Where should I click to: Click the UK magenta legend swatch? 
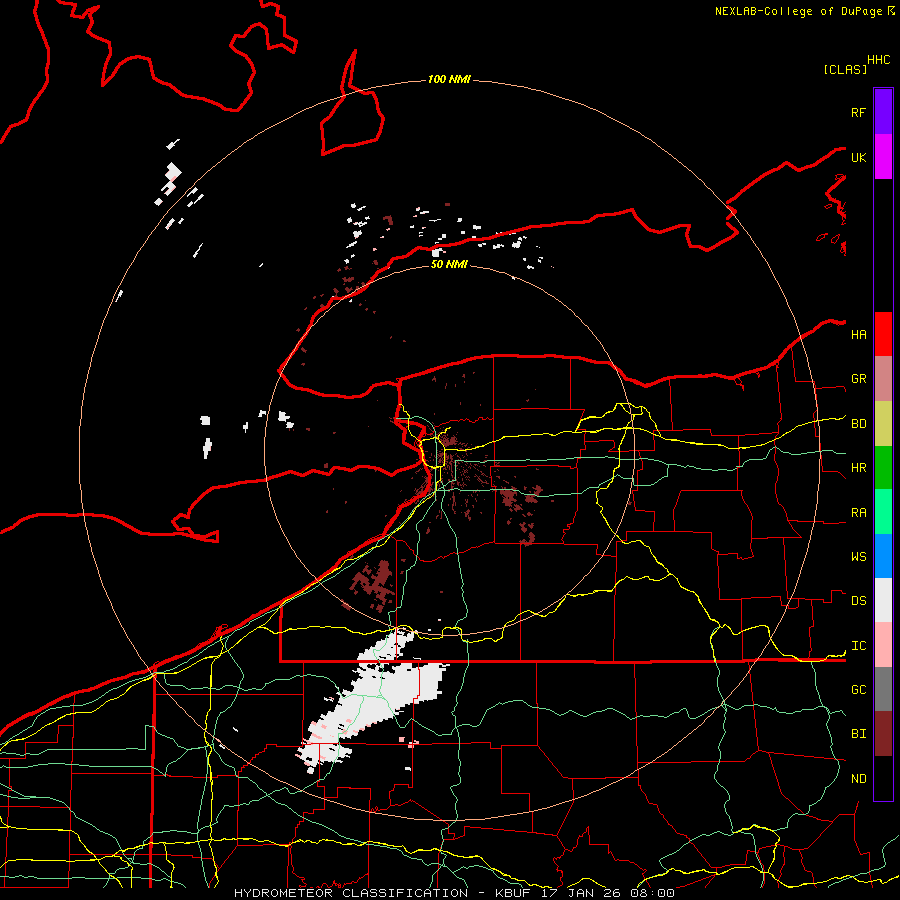pos(883,157)
